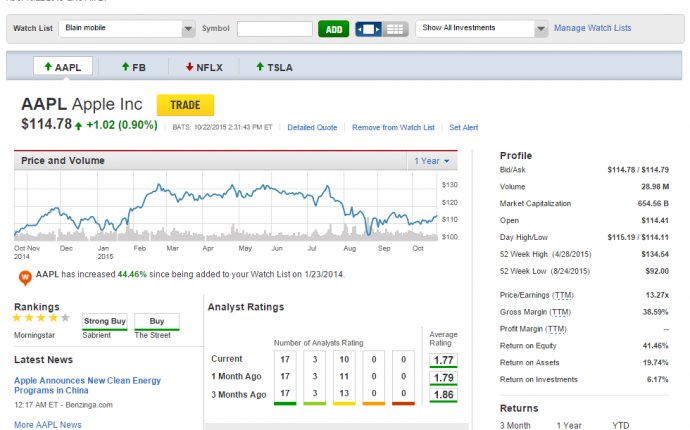Click the red analyst rating bar
Image resolution: width=690 pixels, height=430 pixels.
(x=403, y=403)
